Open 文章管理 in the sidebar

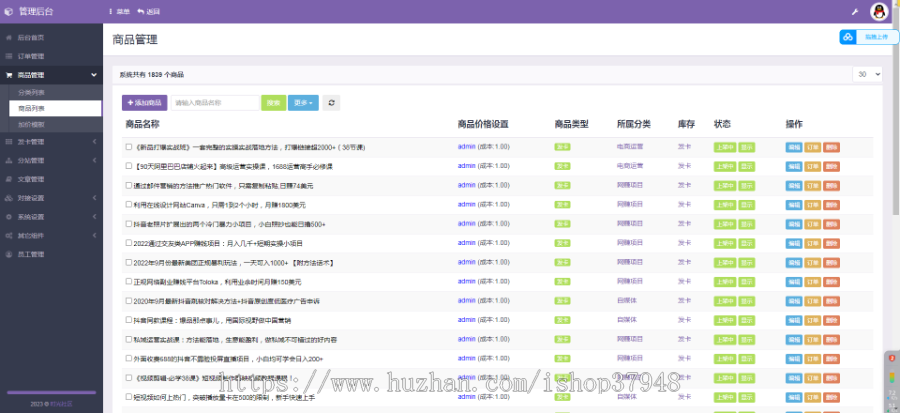tap(30, 180)
